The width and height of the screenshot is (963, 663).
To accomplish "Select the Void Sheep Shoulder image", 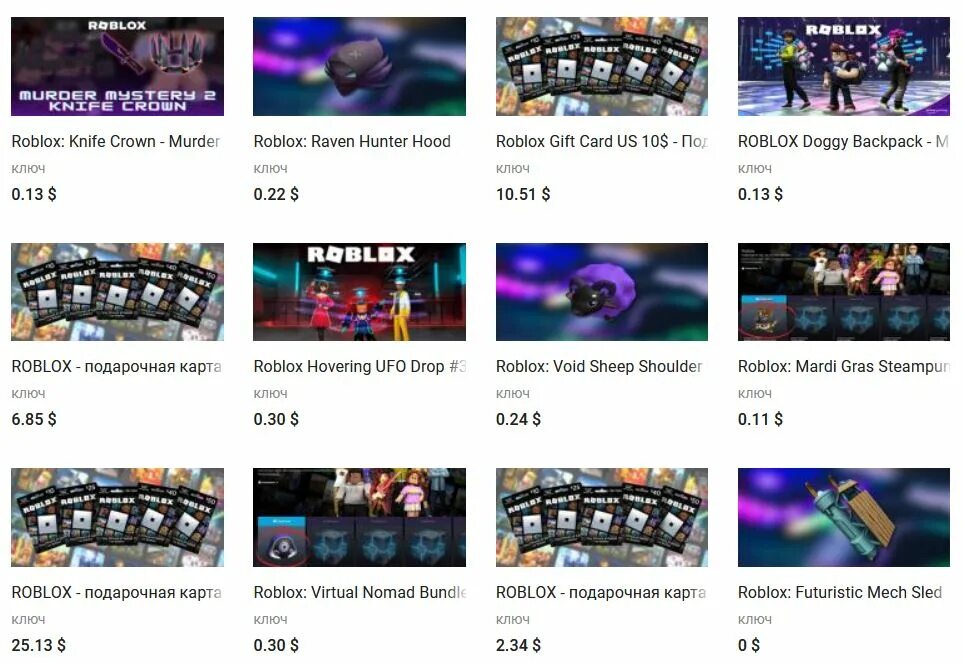I will (x=602, y=292).
